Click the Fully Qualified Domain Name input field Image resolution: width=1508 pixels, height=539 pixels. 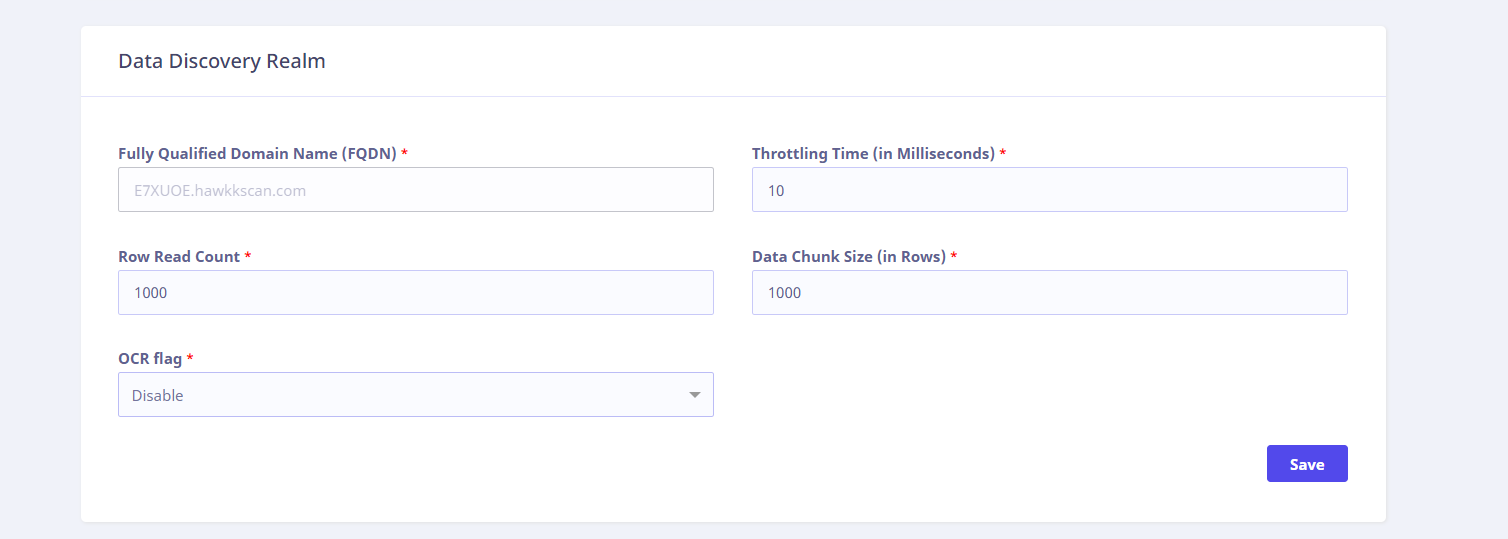415,189
